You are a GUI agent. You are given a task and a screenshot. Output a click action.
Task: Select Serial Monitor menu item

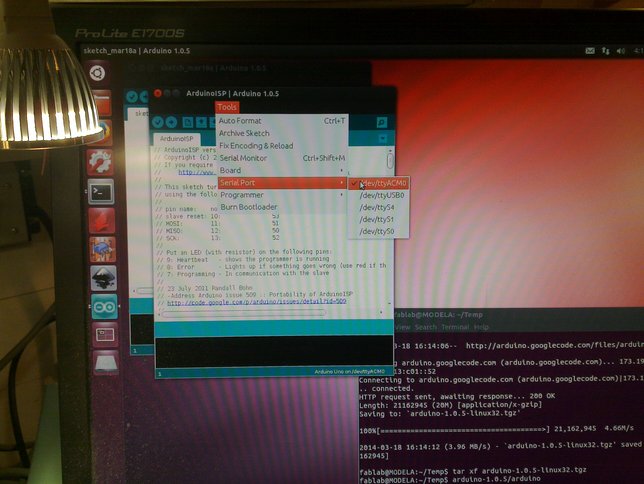[282, 158]
